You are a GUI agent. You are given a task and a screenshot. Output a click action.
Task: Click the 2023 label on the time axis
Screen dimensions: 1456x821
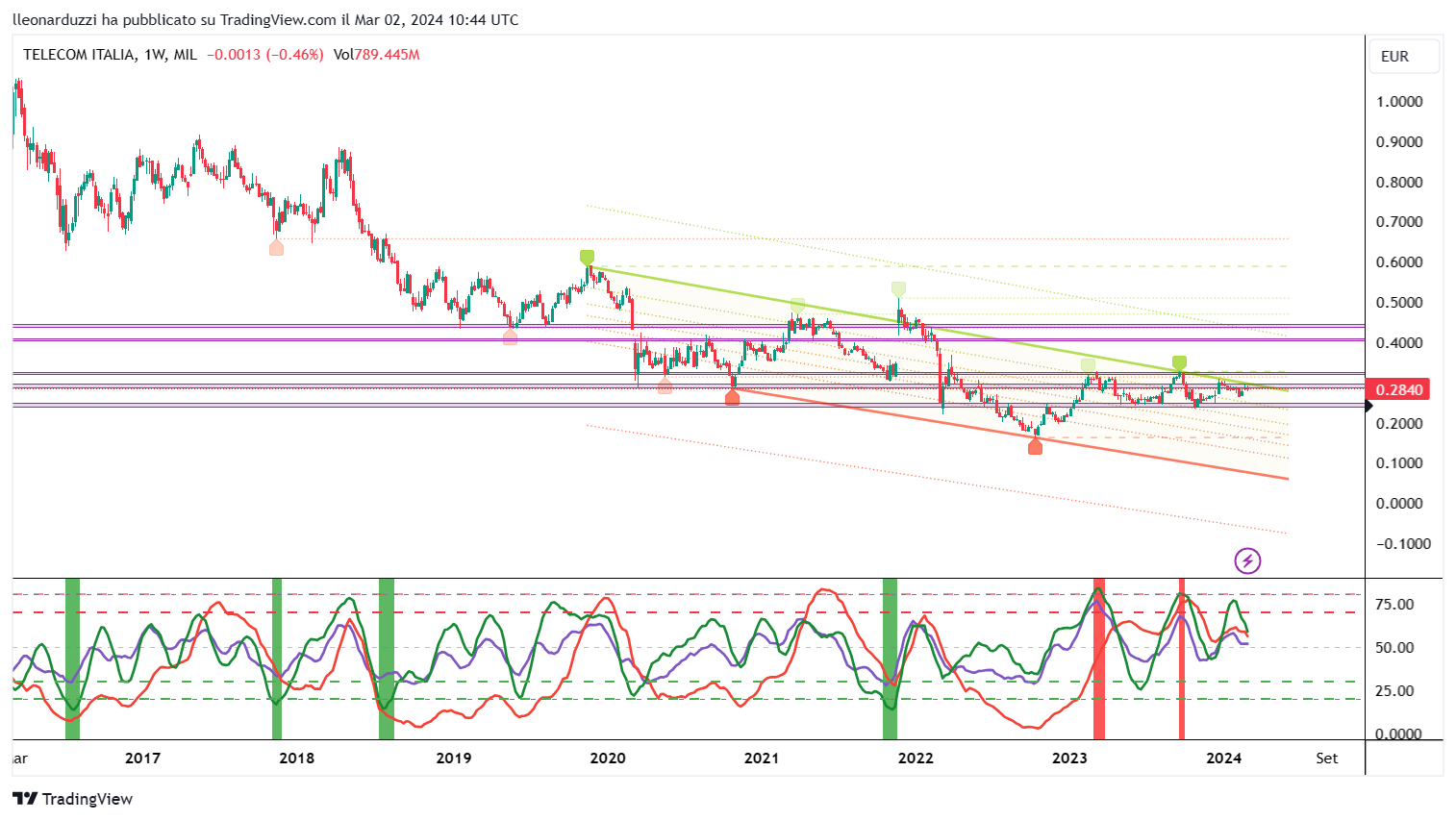coord(1069,759)
